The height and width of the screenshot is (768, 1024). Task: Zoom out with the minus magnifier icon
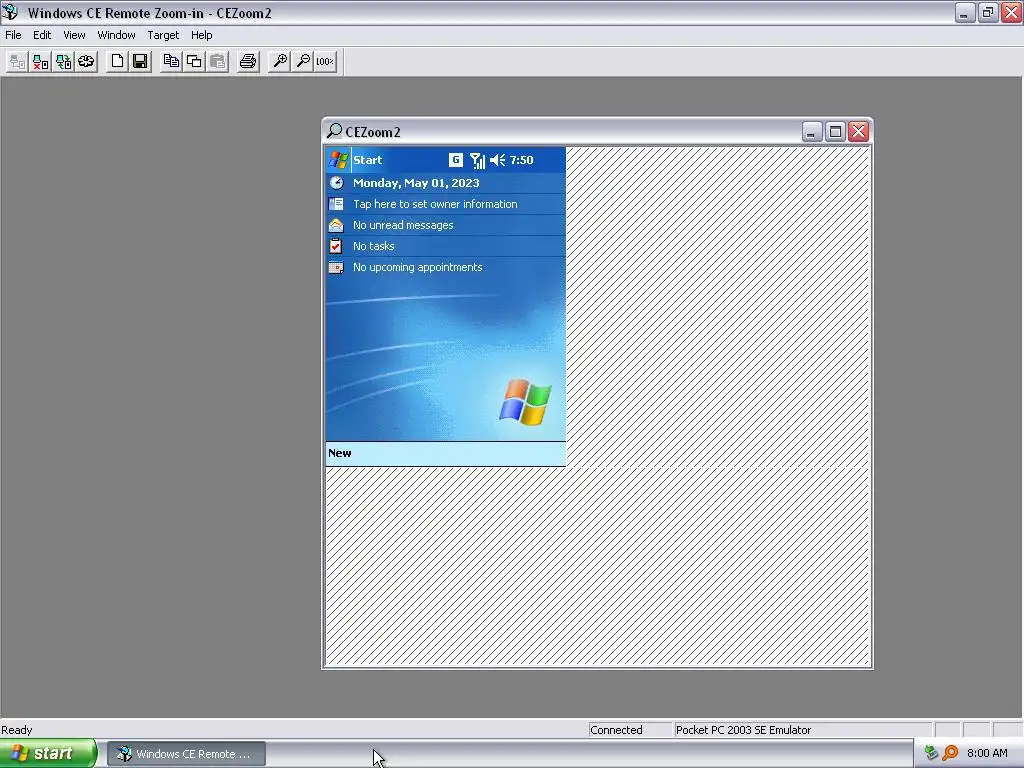302,61
